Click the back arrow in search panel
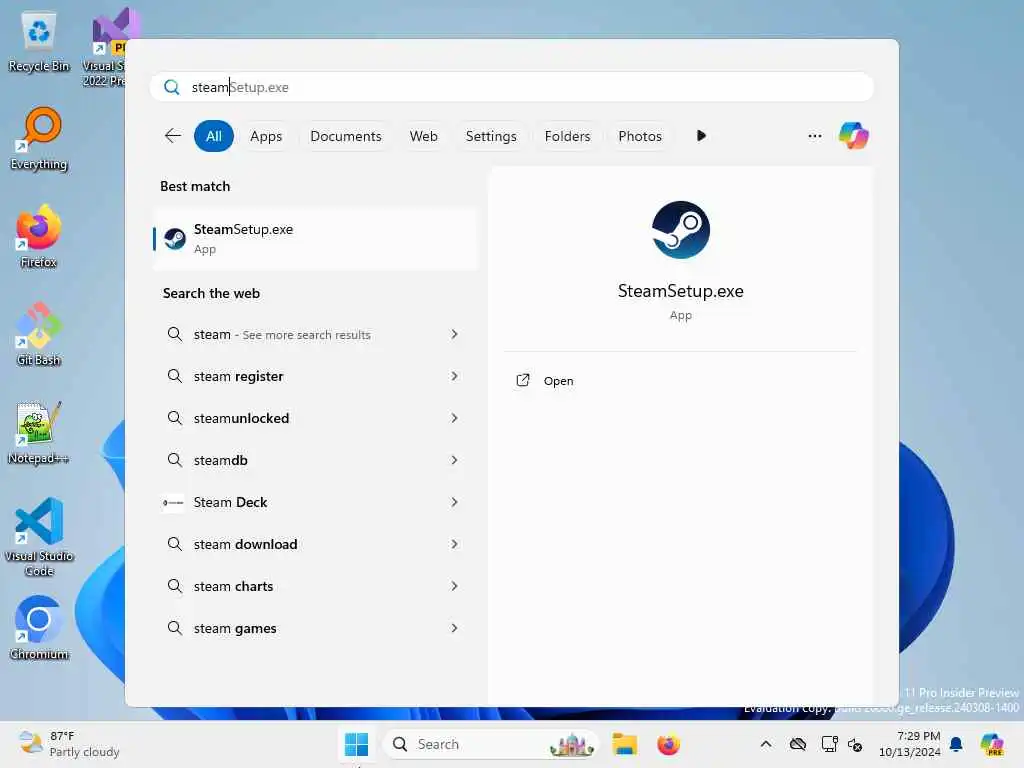The width and height of the screenshot is (1024, 768). click(x=172, y=136)
